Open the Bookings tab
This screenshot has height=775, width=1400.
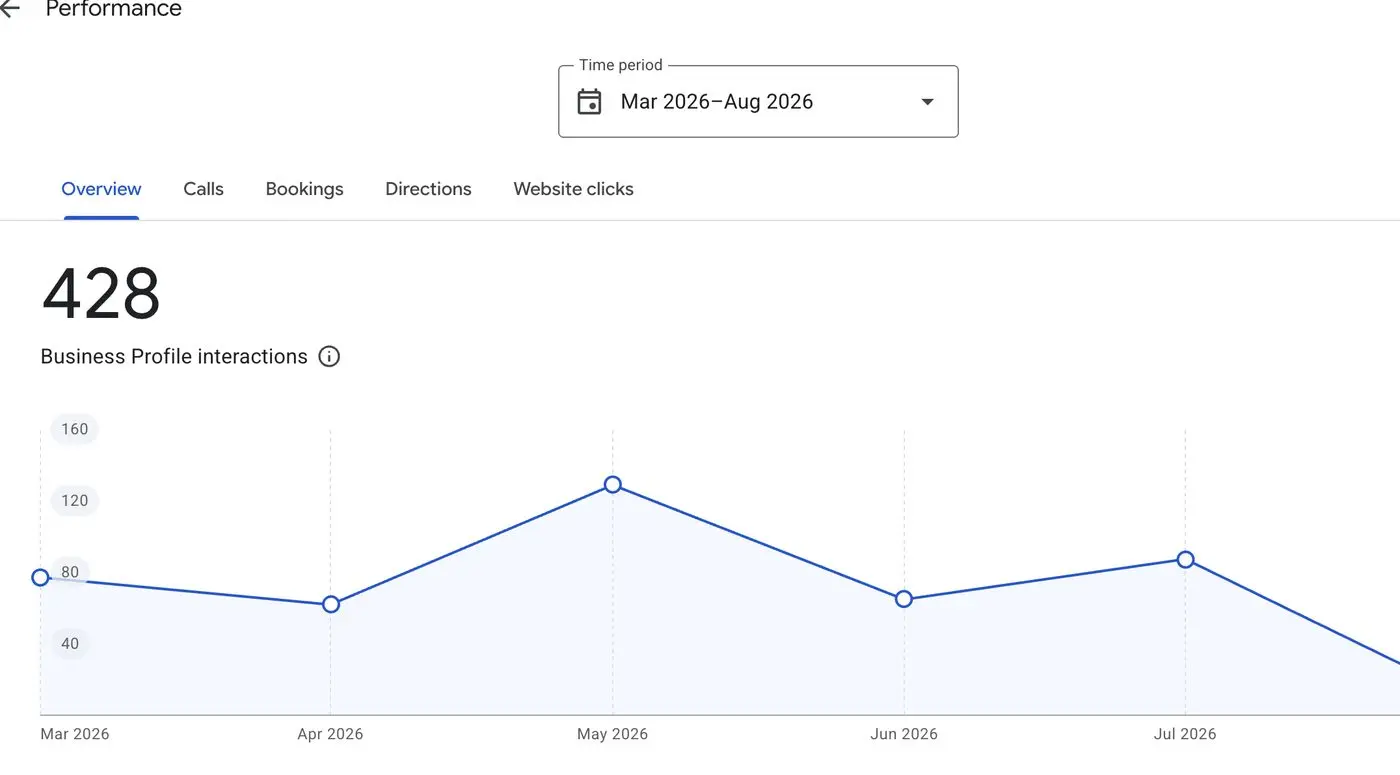(x=305, y=189)
